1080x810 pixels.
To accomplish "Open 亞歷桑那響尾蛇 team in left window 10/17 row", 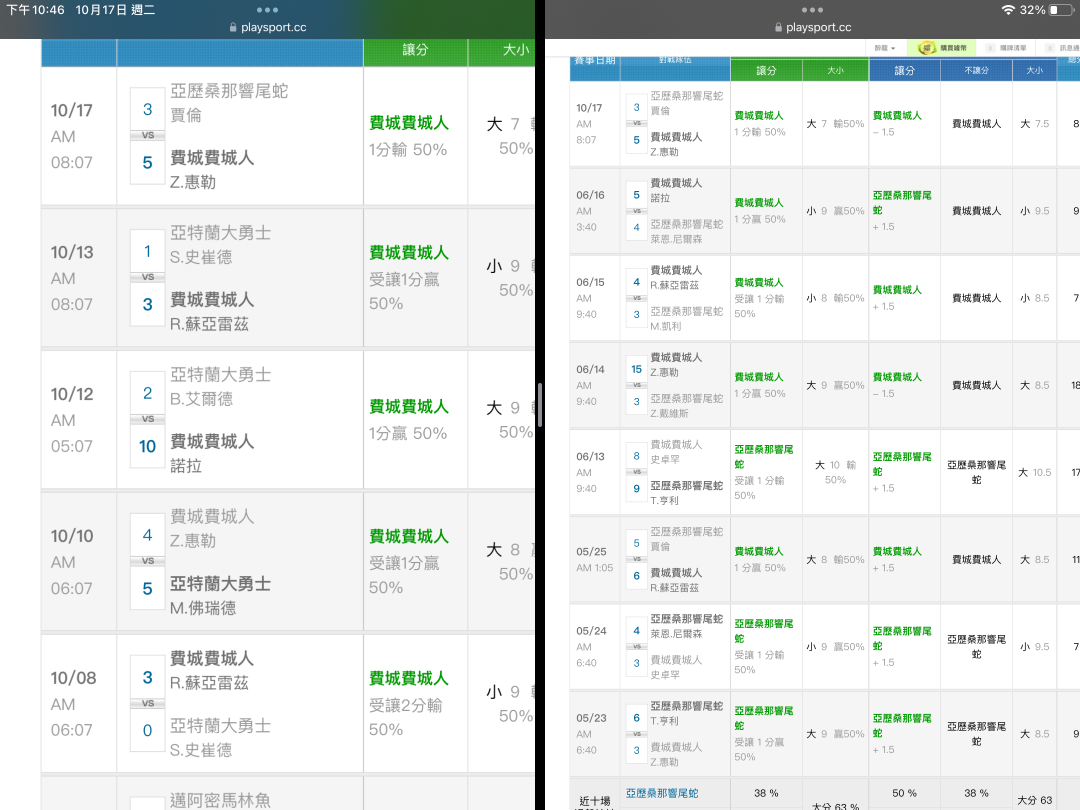I will pos(229,91).
